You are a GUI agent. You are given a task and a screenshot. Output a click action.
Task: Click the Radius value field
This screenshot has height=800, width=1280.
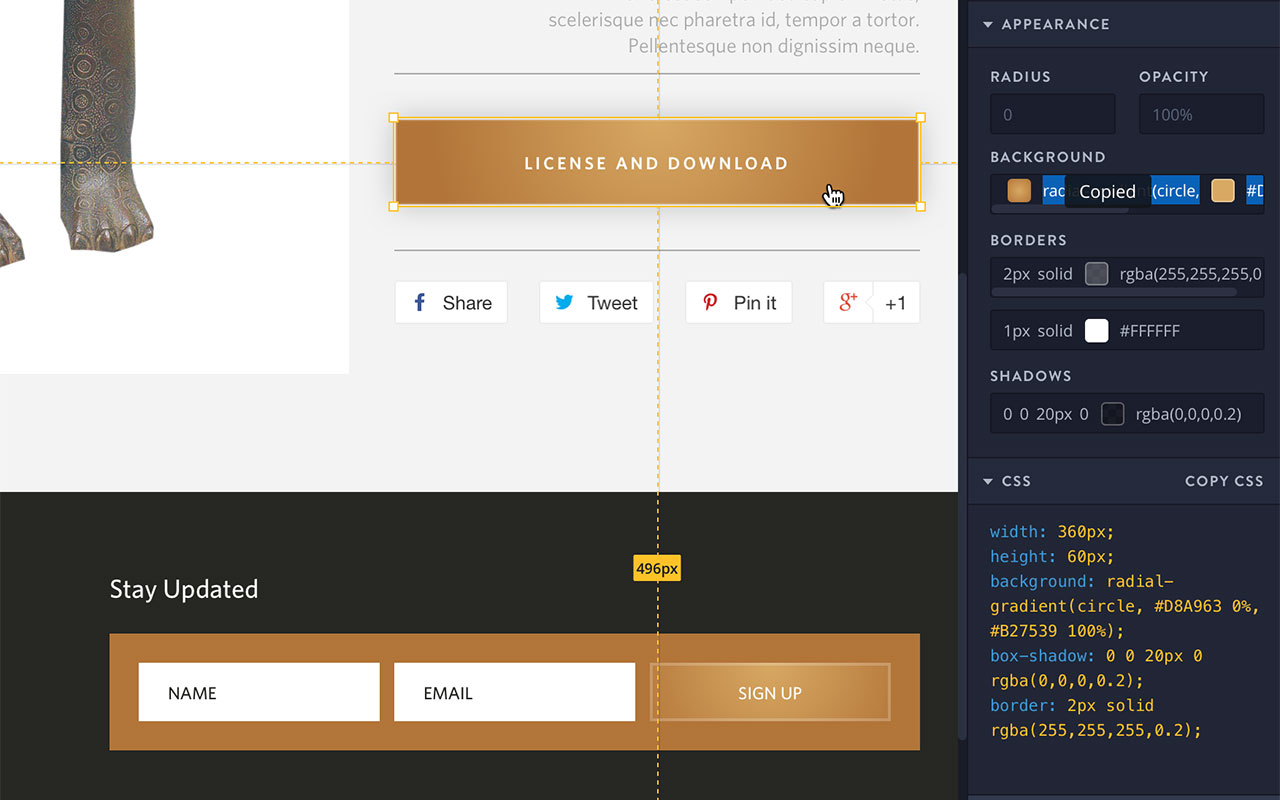click(x=1052, y=115)
